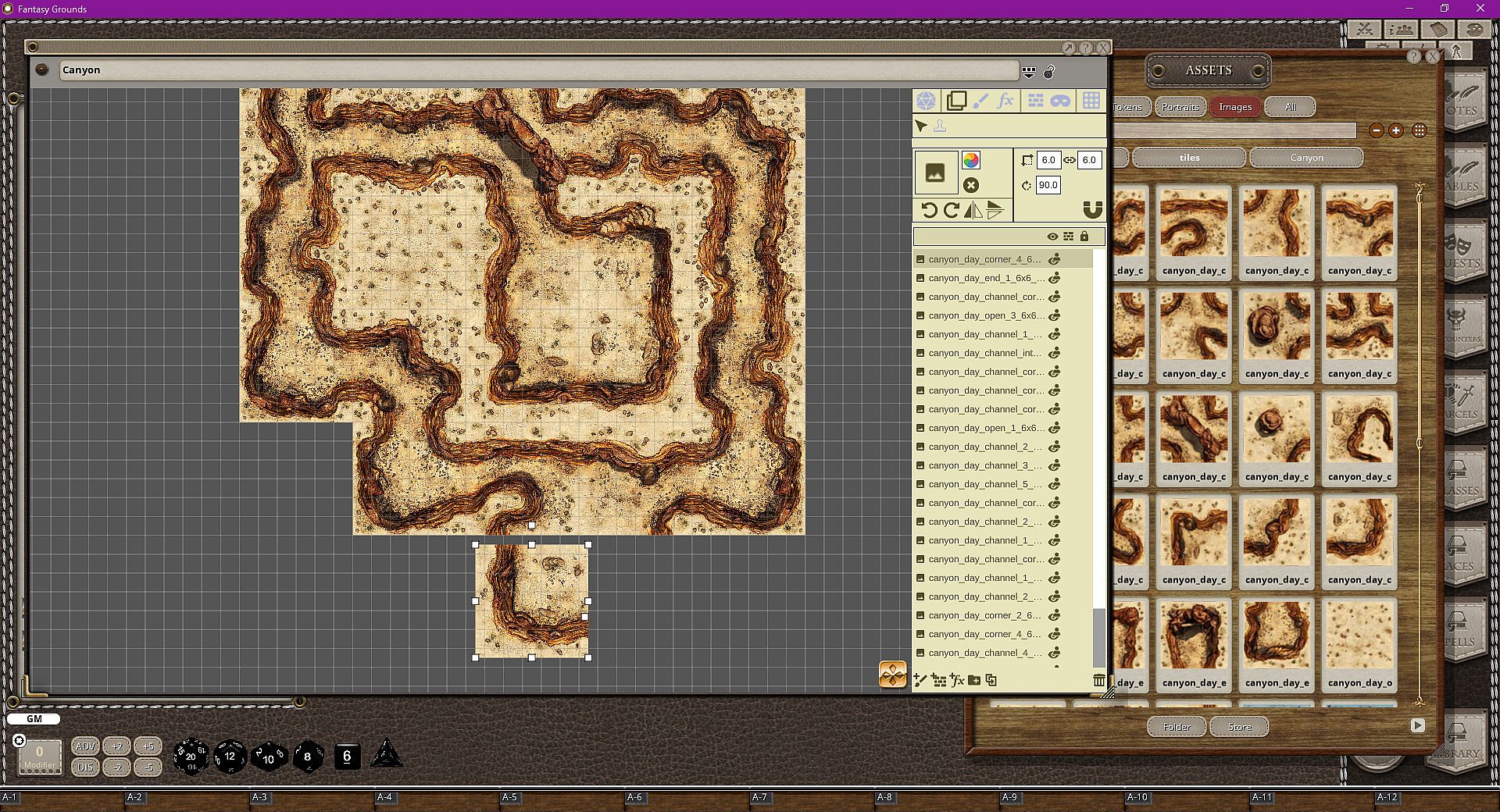Increase asset thumbnail size with plus icon
This screenshot has width=1500, height=812.
point(1396,131)
